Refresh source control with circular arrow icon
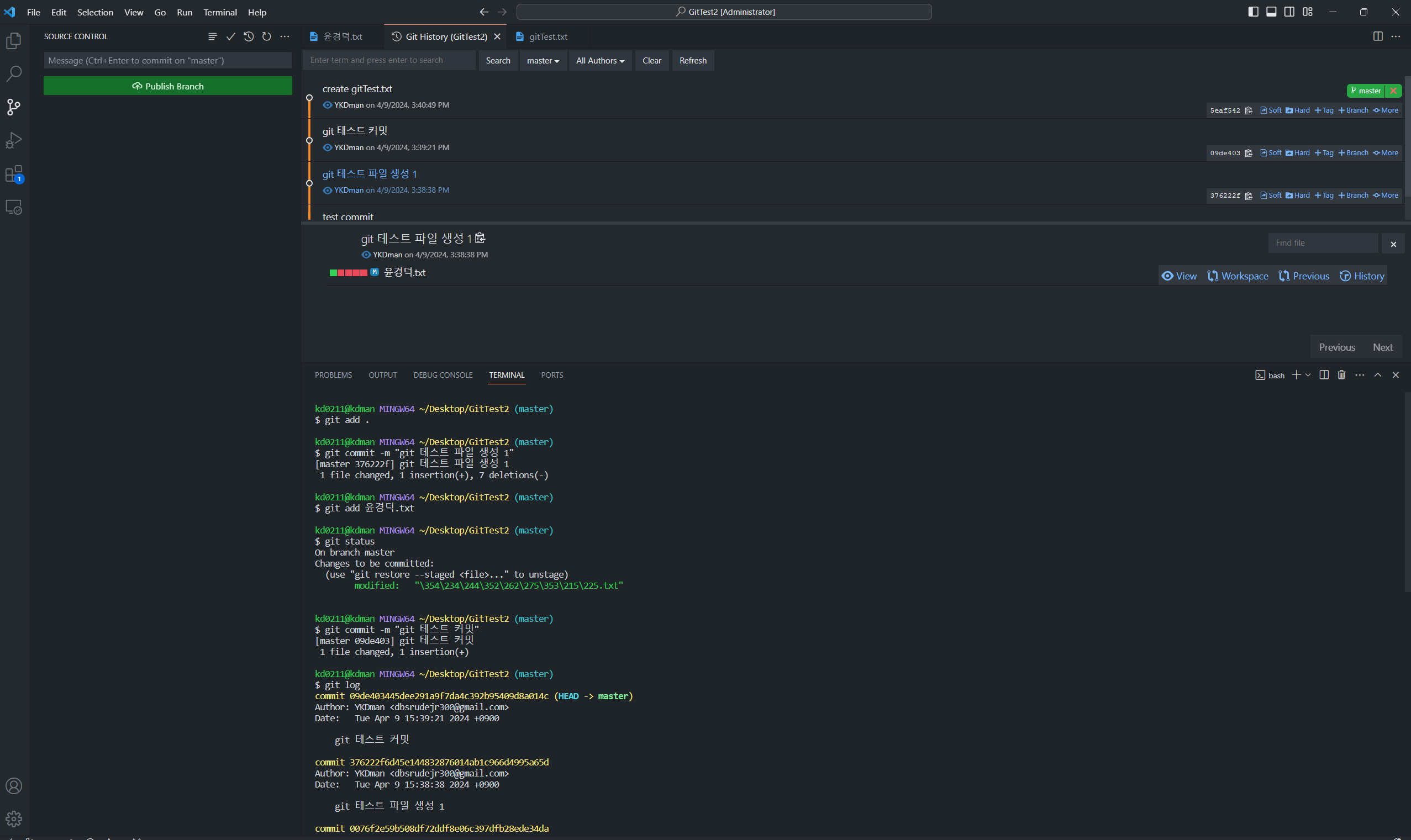 click(x=267, y=36)
